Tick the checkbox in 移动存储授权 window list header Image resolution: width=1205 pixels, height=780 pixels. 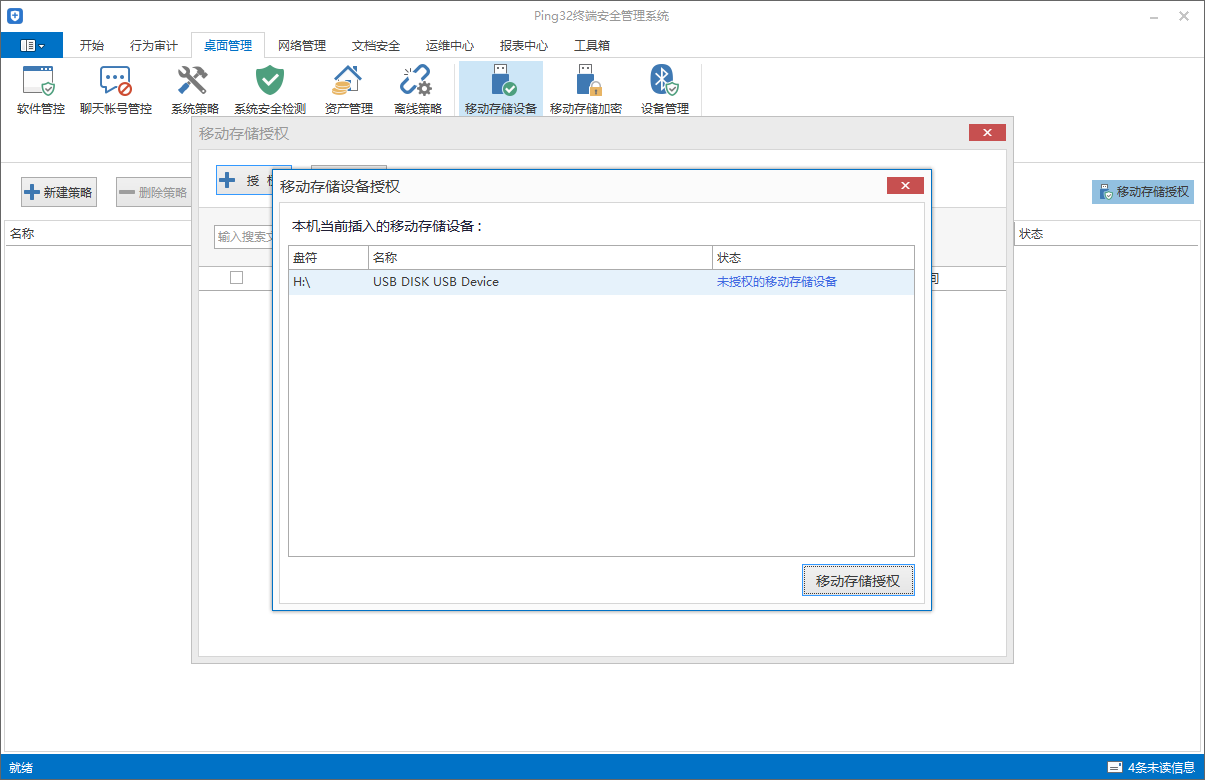click(x=236, y=278)
